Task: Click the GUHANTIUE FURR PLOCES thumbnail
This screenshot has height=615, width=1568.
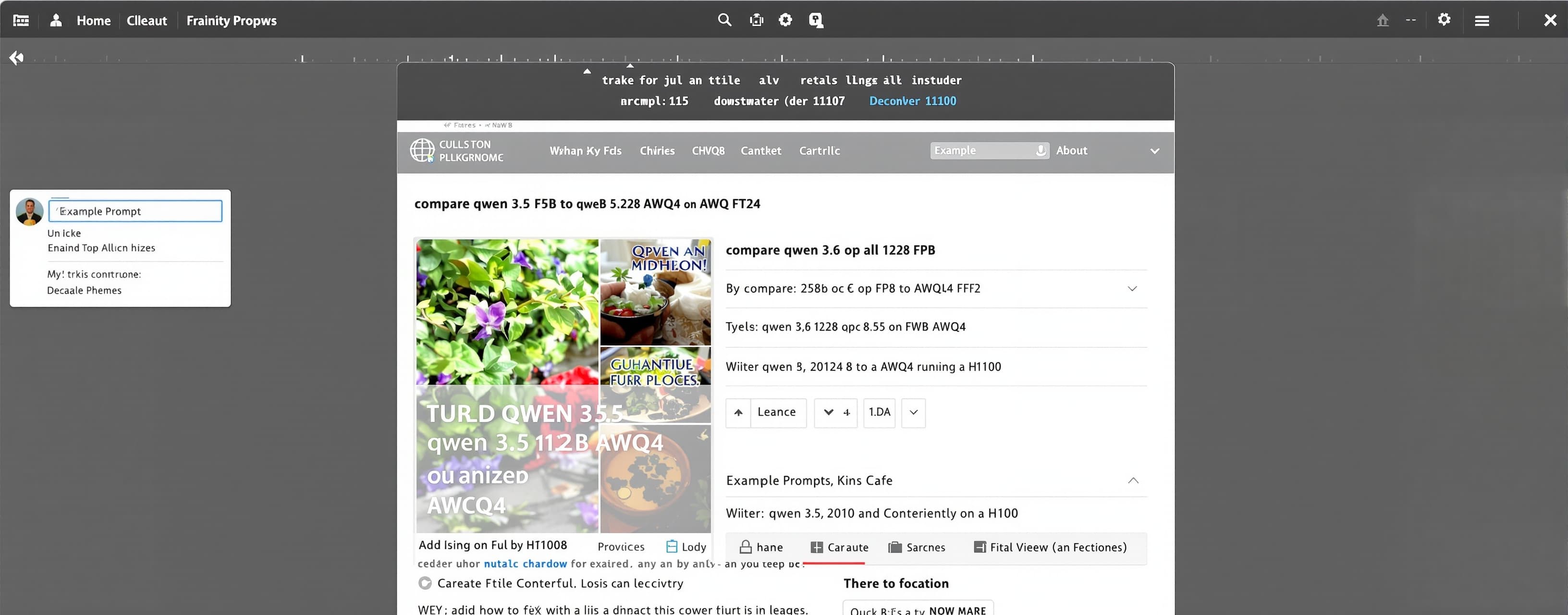Action: [656, 385]
